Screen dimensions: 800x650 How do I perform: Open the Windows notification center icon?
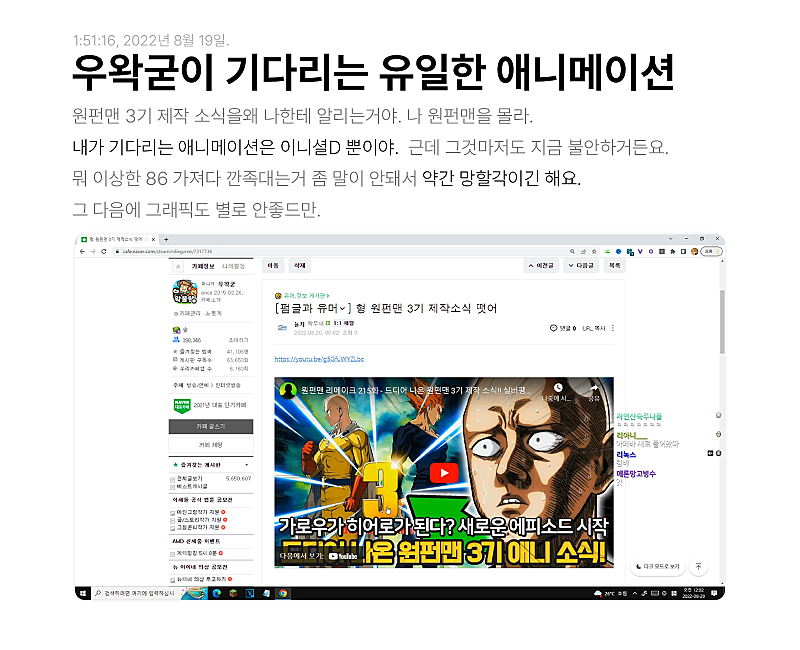(x=714, y=593)
